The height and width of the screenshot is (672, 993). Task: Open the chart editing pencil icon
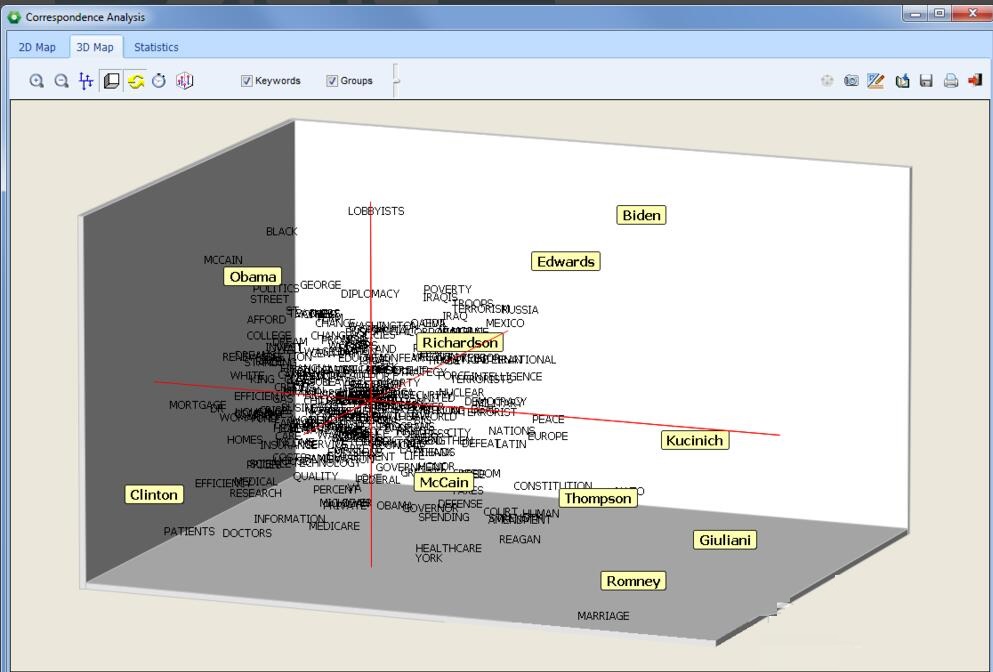tap(876, 80)
